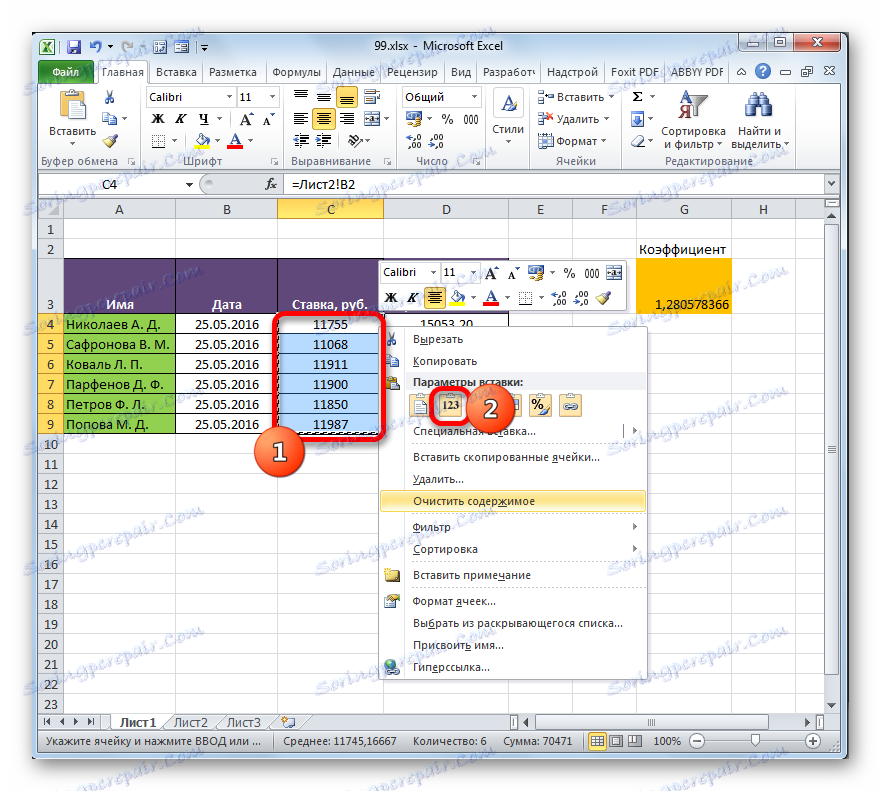
Task: Open the Формат cells dropdown in the ribbon
Action: [x=573, y=141]
